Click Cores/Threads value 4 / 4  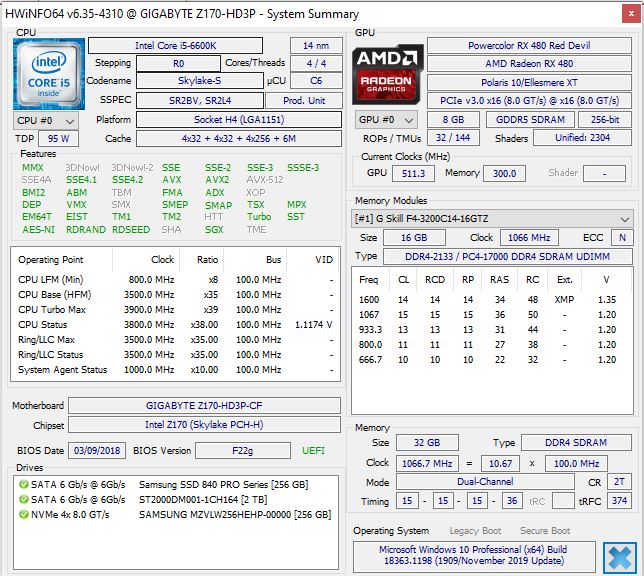[316, 63]
